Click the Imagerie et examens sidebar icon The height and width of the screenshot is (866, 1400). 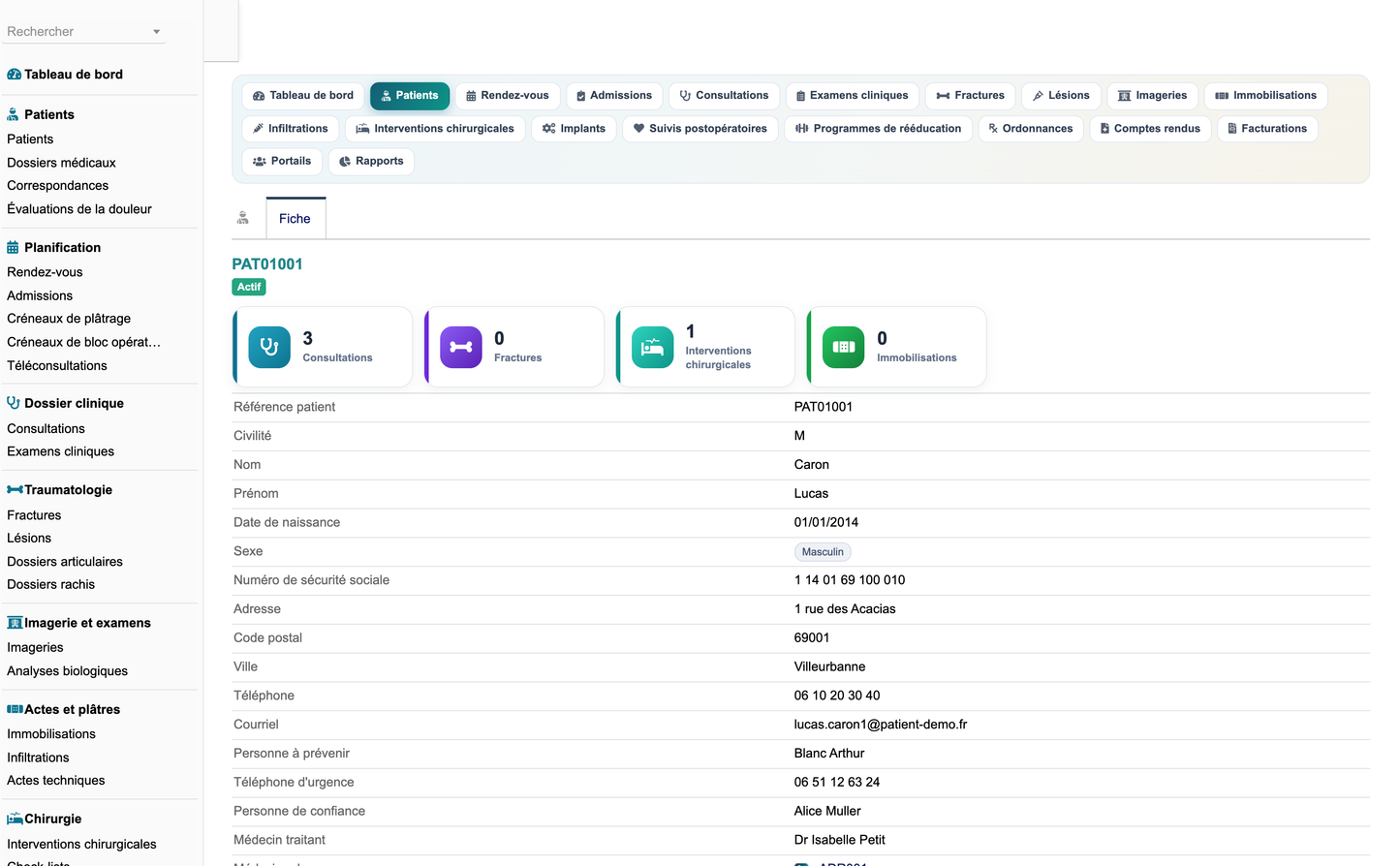click(x=15, y=623)
